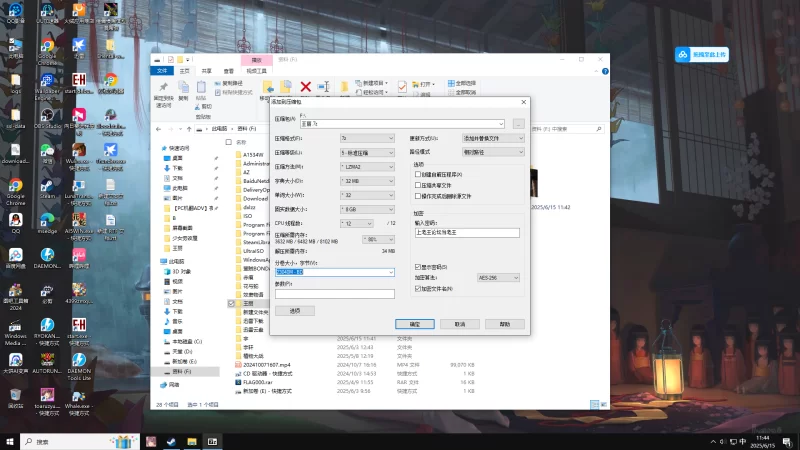Open the word size 32 dropdown
Image resolution: width=800 pixels, height=450 pixels.
pyautogui.click(x=367, y=195)
